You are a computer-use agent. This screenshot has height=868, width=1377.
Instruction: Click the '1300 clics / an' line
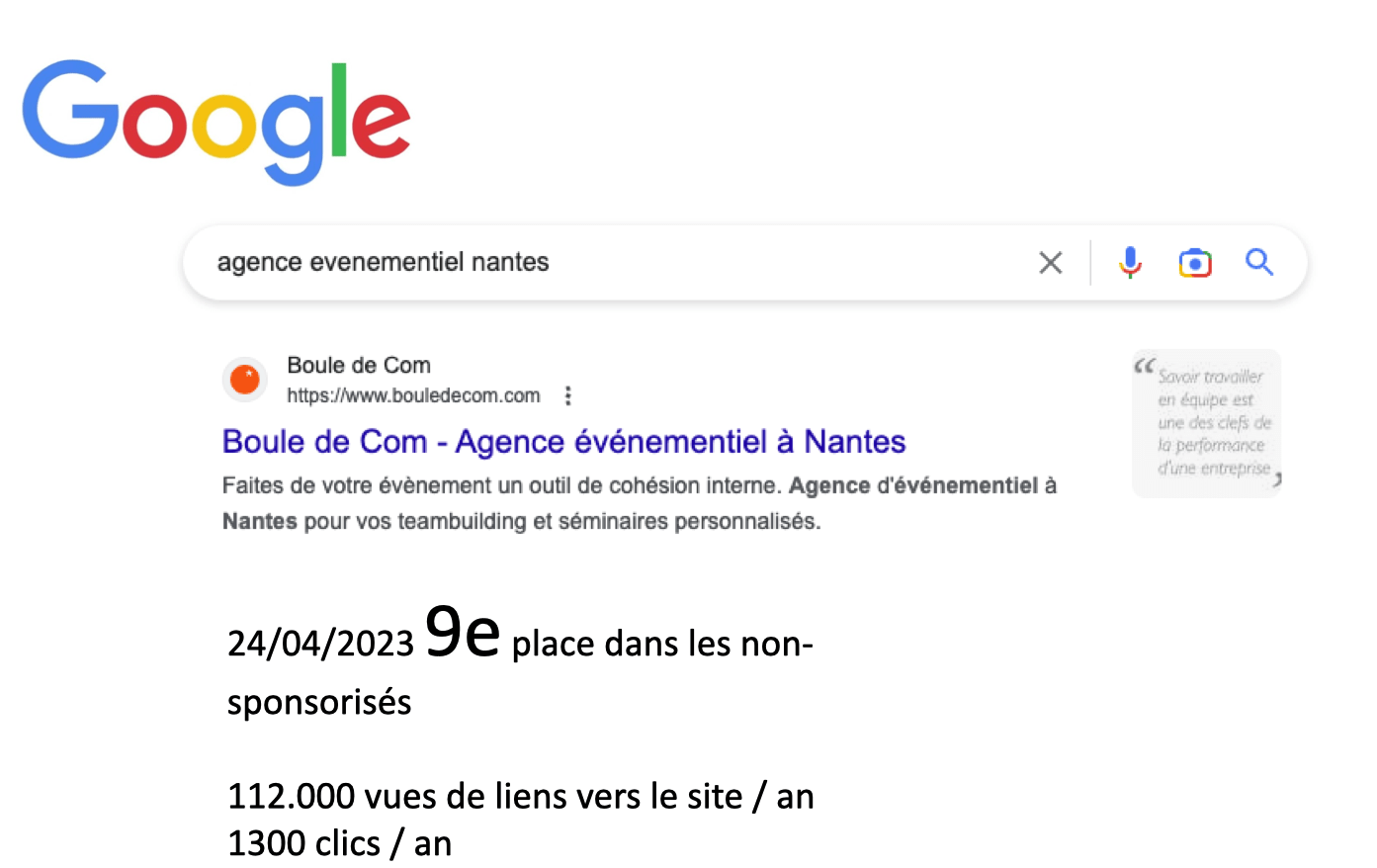pos(339,844)
